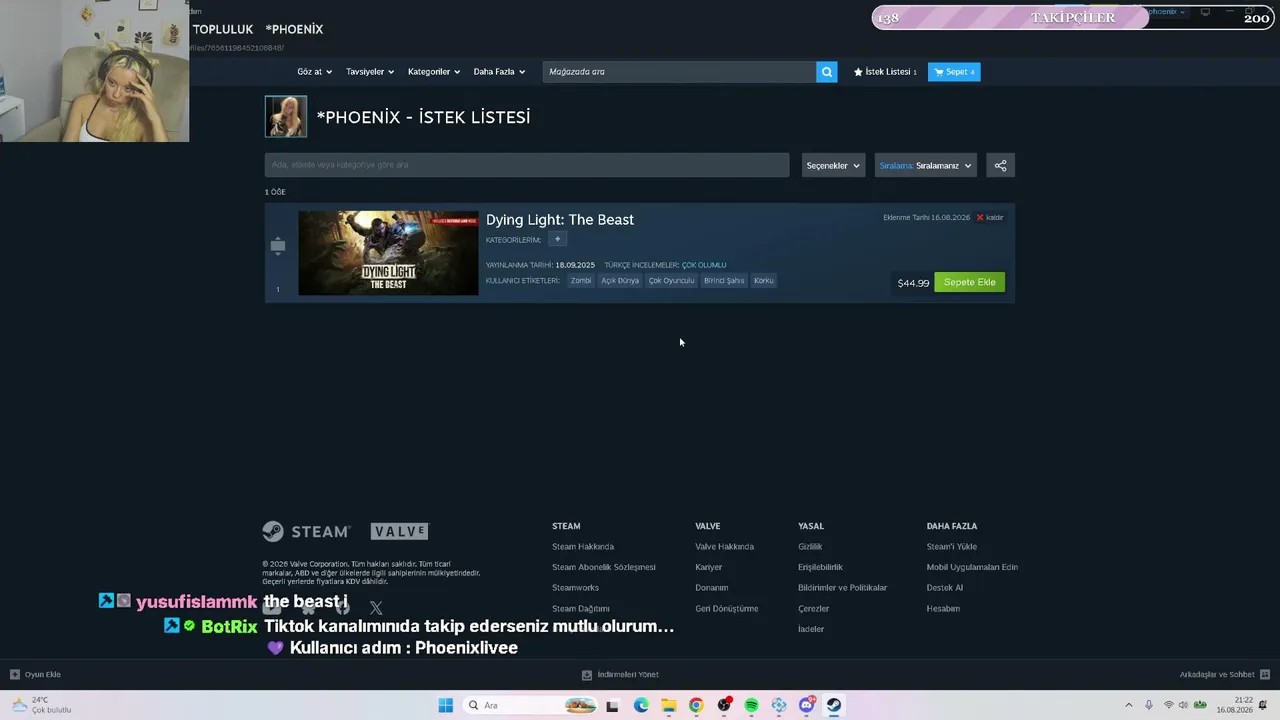This screenshot has width=1280, height=720.
Task: Select the Çok Oyunculu tag
Action: (x=671, y=281)
